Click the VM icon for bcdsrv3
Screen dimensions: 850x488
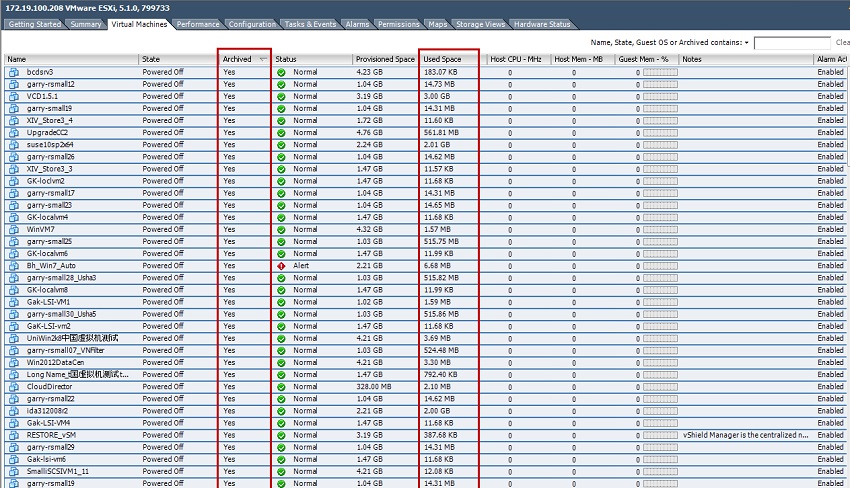(x=14, y=72)
